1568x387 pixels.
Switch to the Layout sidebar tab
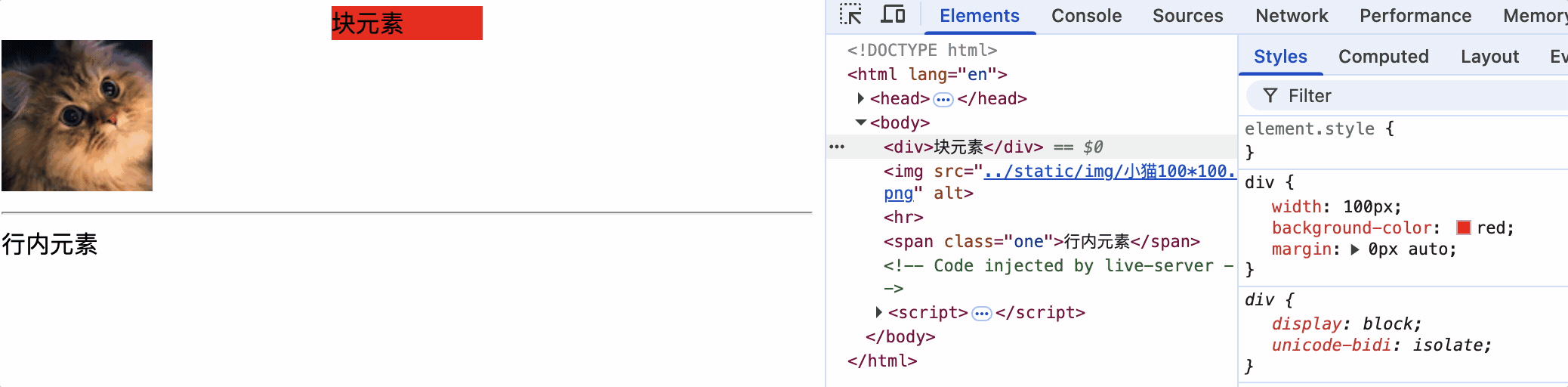(x=1489, y=57)
